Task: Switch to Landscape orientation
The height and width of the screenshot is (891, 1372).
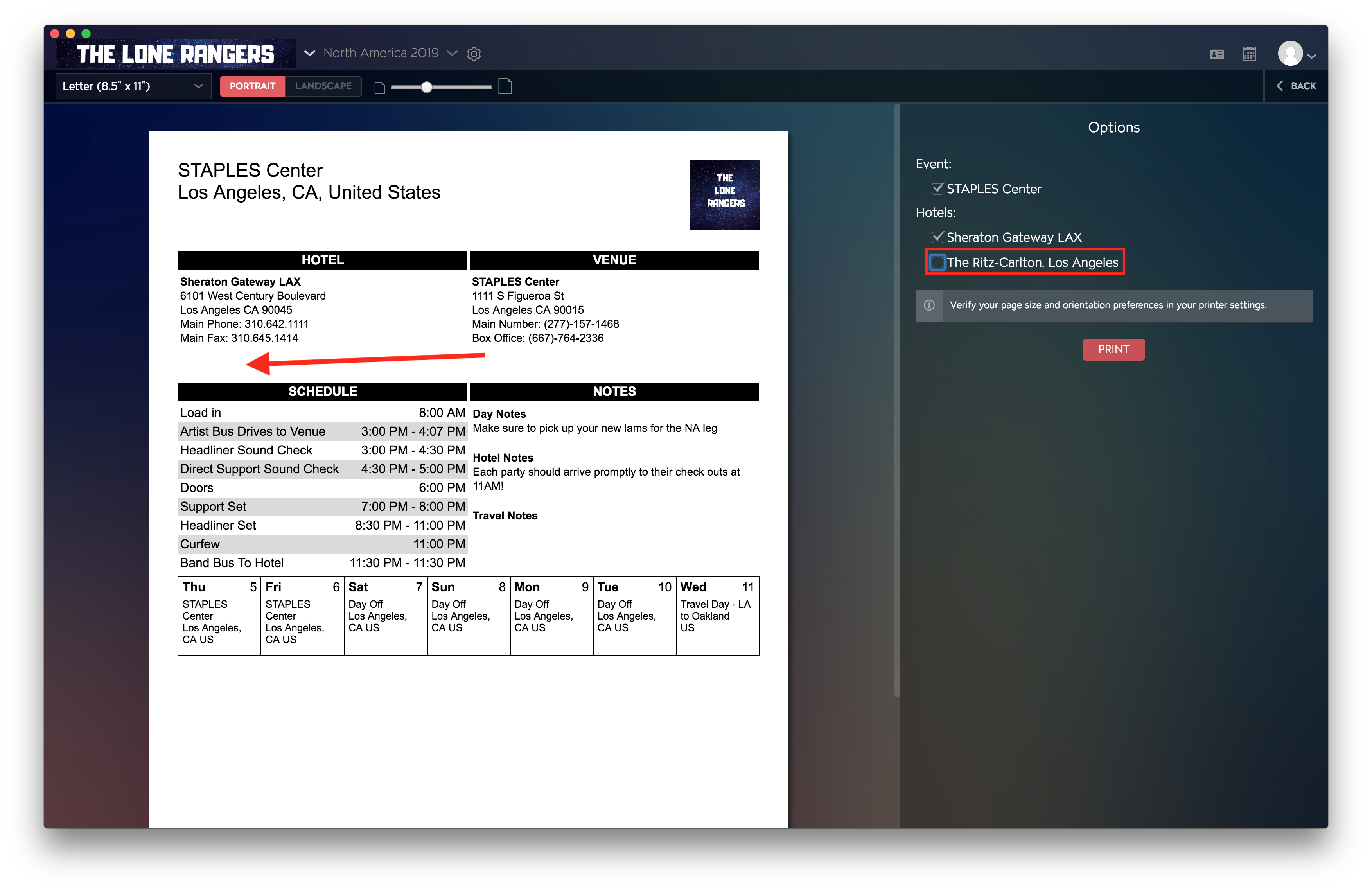Action: [x=323, y=86]
